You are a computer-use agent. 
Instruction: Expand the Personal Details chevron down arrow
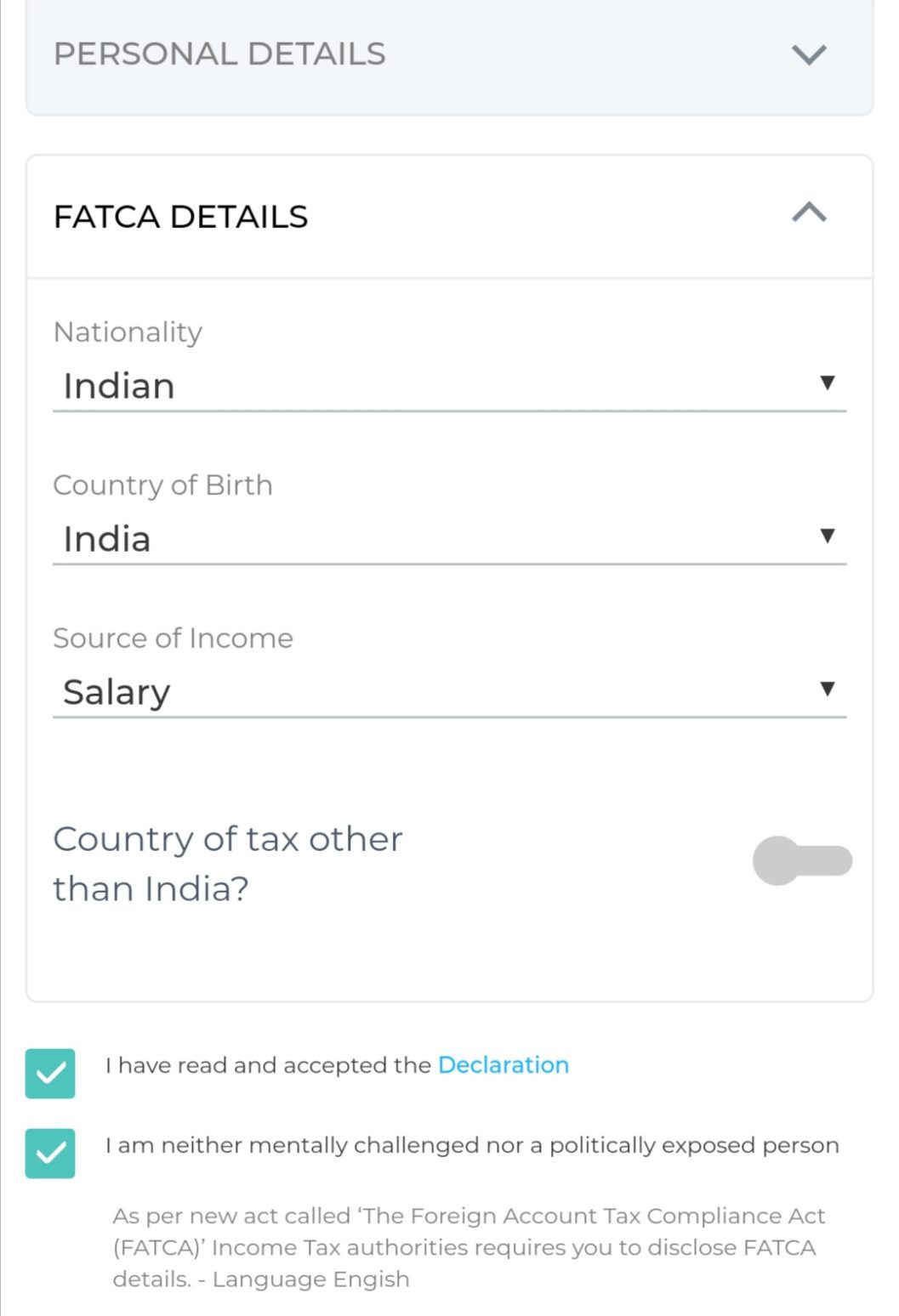point(809,55)
